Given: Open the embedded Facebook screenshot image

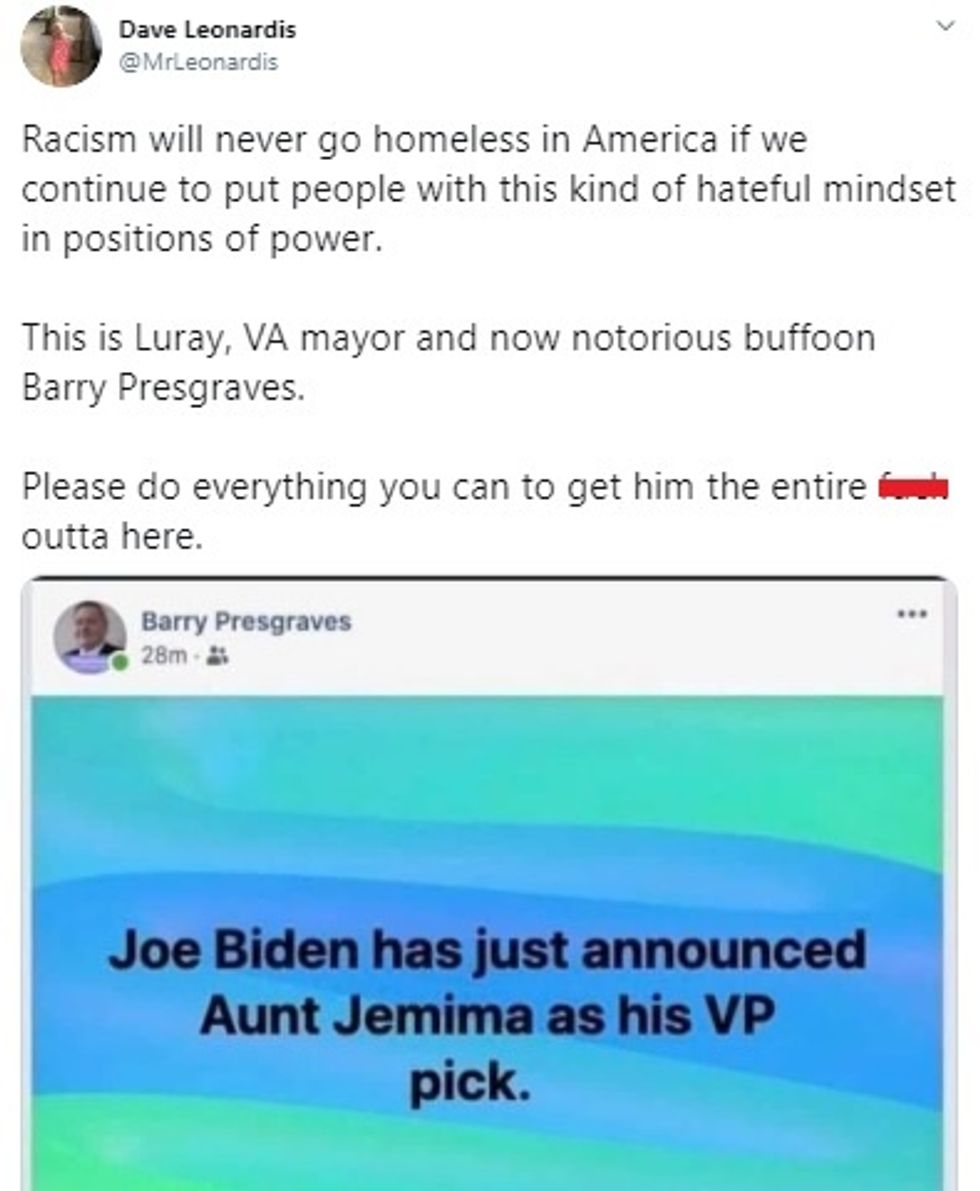Looking at the screenshot, I should click(x=489, y=884).
